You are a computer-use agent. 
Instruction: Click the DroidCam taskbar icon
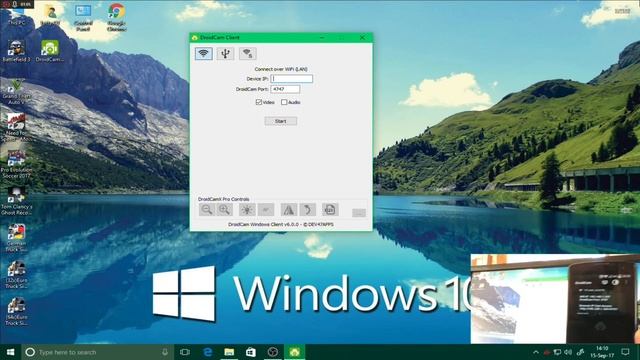tap(295, 352)
